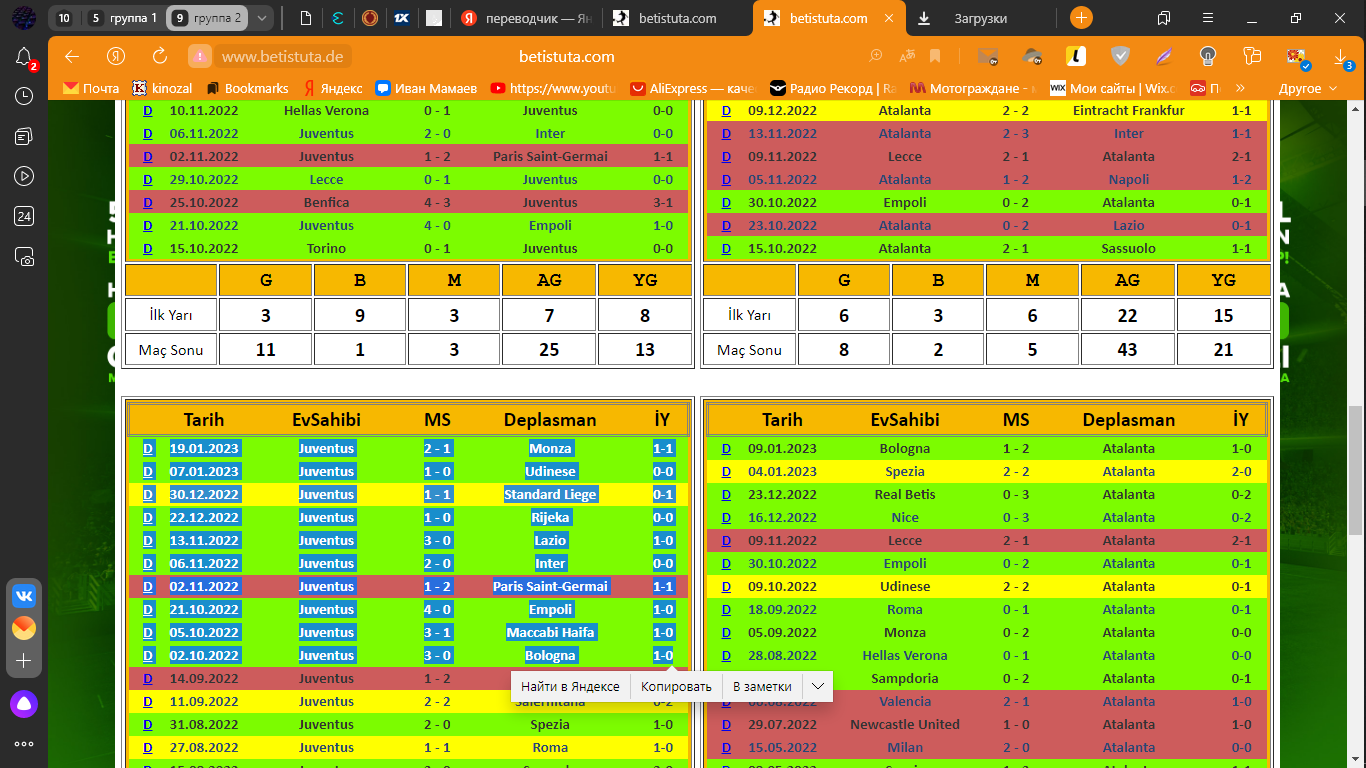1366x768 pixels.
Task: Open Yandex home via Я button
Action: tap(116, 57)
